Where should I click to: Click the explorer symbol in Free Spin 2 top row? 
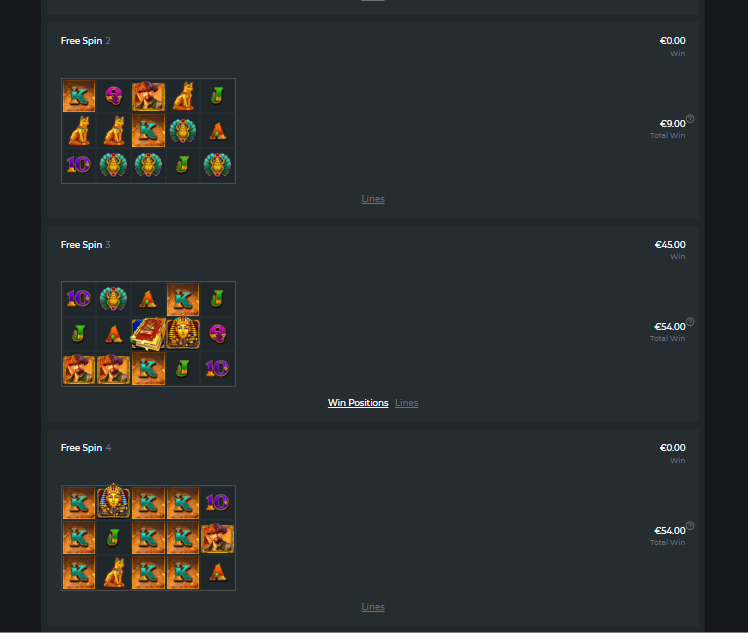[148, 96]
